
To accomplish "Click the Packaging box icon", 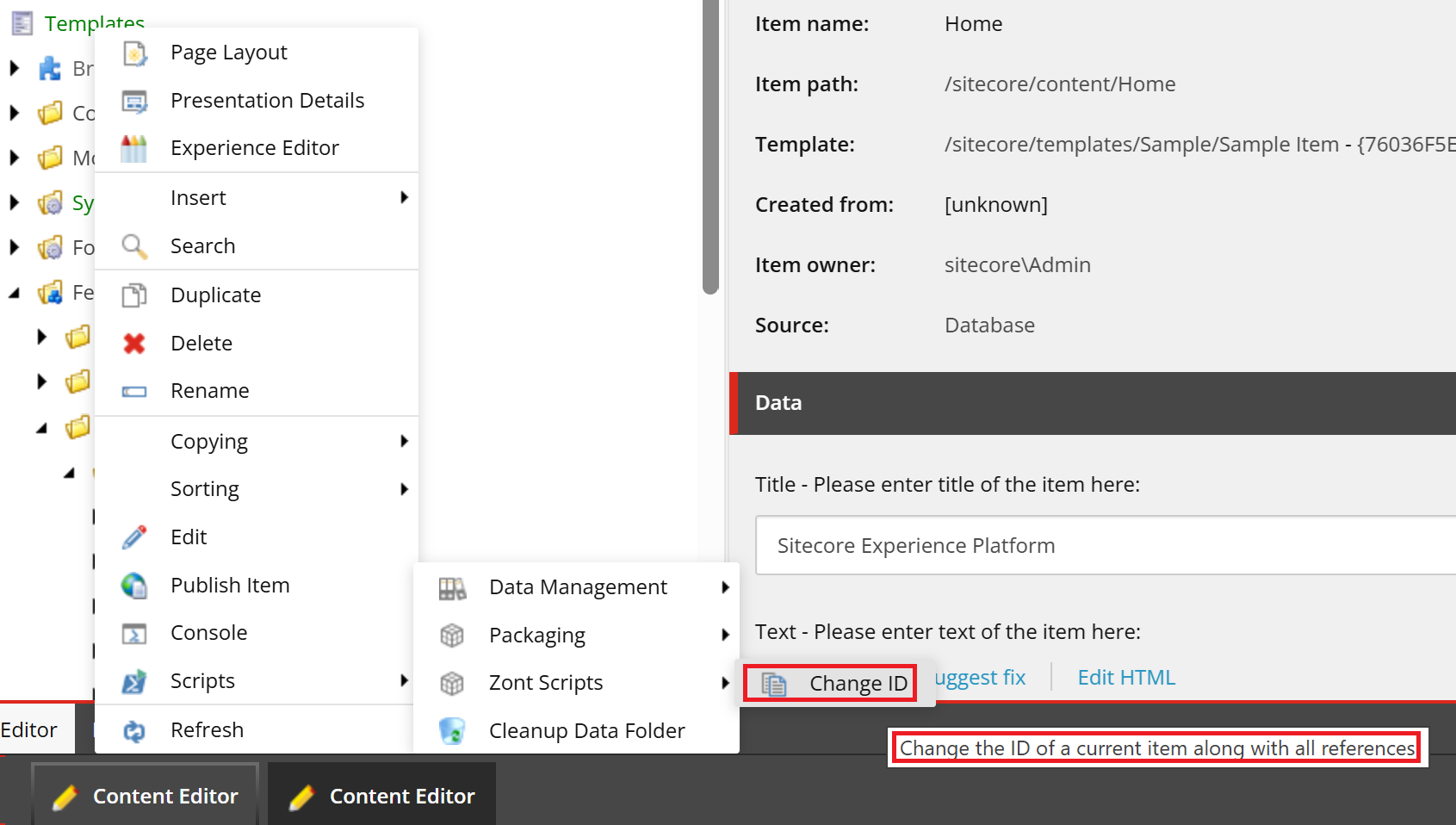I will click(x=452, y=636).
